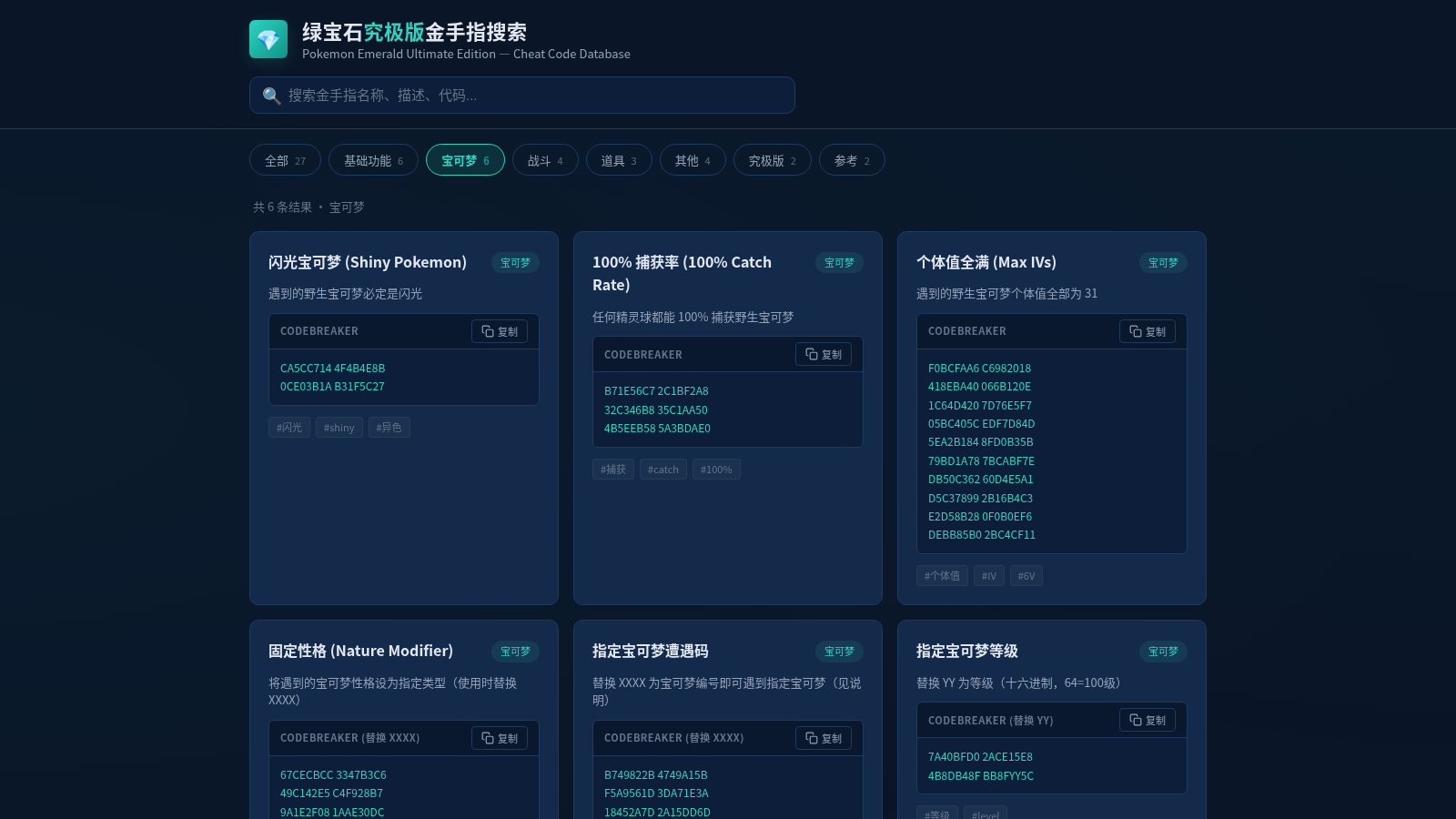Click the #IV tag
The image size is (1456, 819).
tap(989, 576)
